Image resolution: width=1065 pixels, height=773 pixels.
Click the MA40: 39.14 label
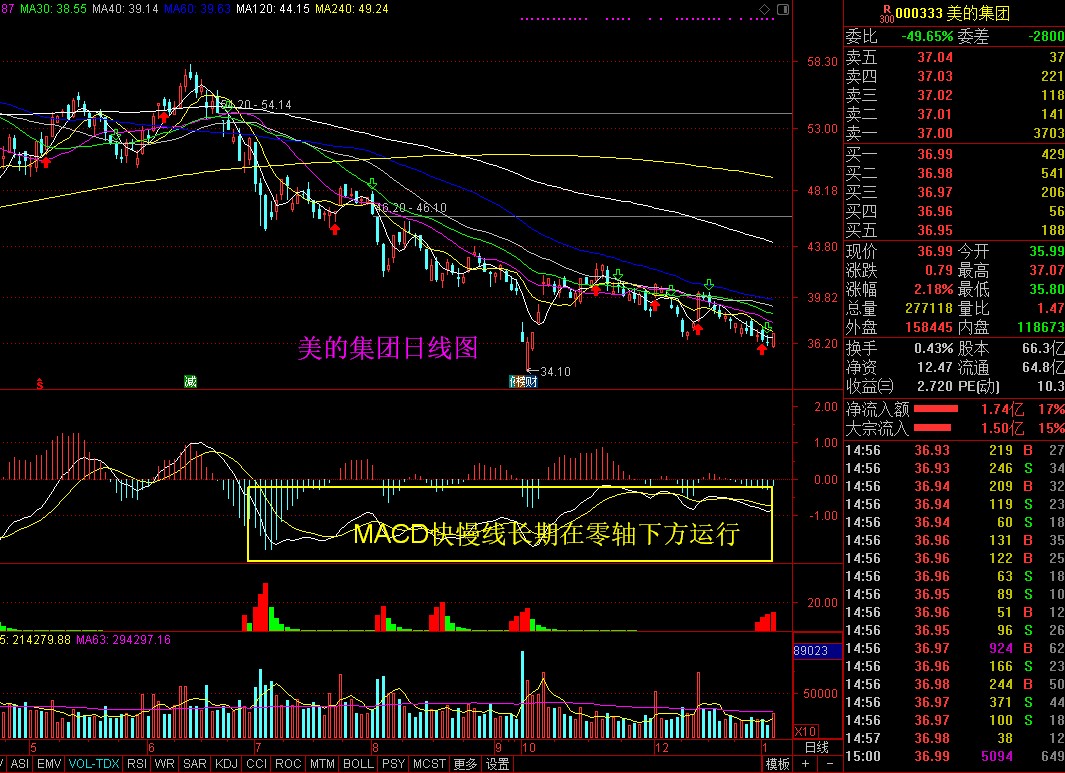click(x=125, y=9)
